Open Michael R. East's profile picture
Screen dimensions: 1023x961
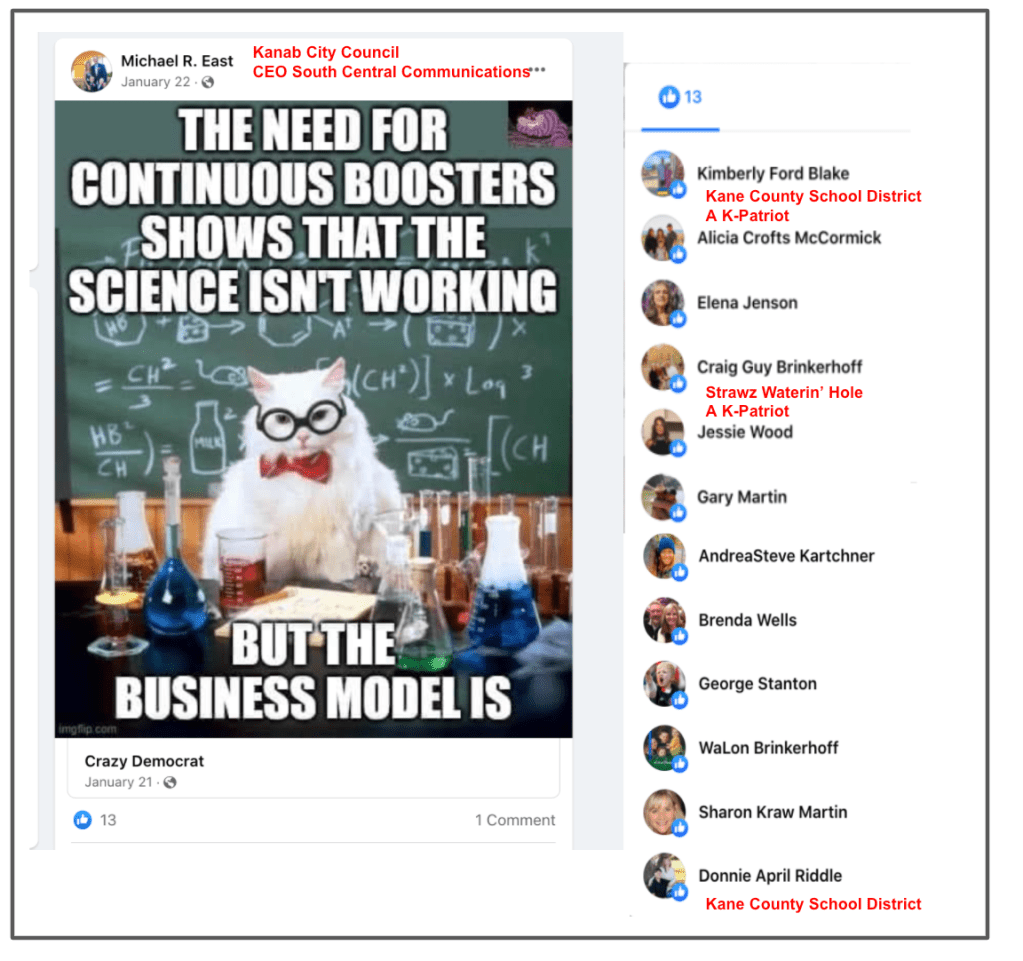pyautogui.click(x=91, y=72)
